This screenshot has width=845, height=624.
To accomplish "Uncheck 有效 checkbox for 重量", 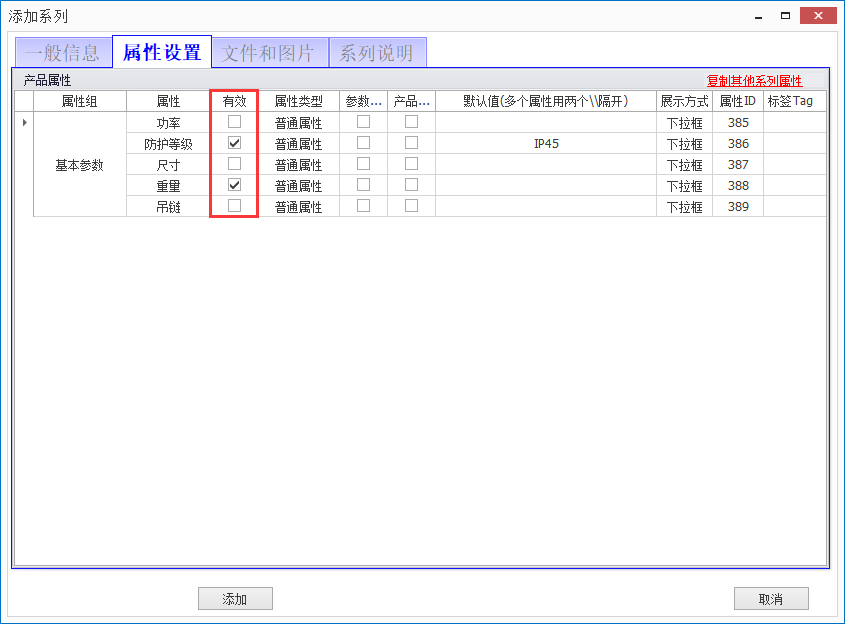I will [234, 185].
